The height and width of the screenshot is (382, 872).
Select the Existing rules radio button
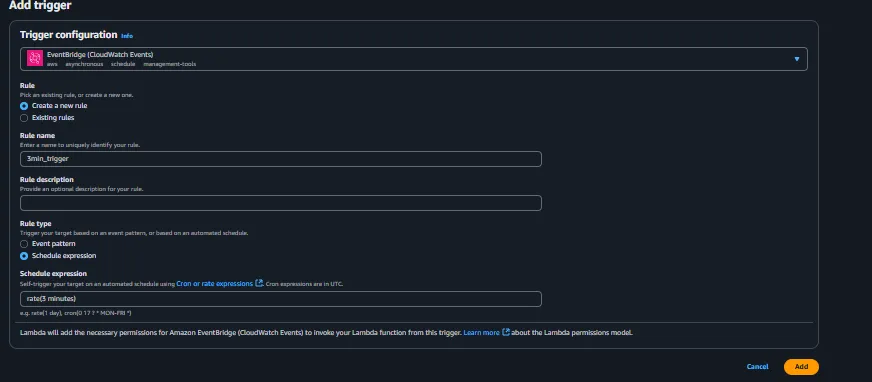[x=24, y=118]
